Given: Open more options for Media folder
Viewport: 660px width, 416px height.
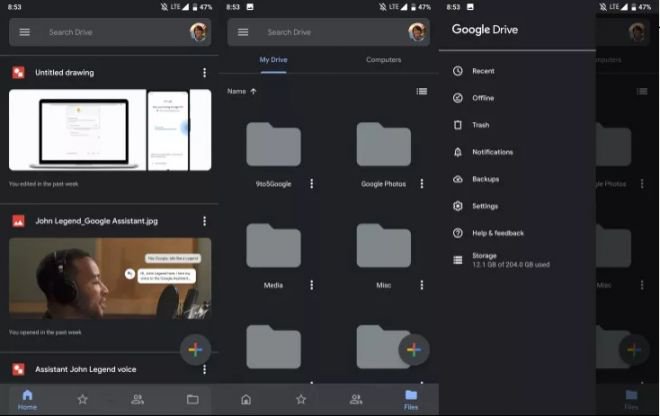Looking at the screenshot, I should coord(311,285).
